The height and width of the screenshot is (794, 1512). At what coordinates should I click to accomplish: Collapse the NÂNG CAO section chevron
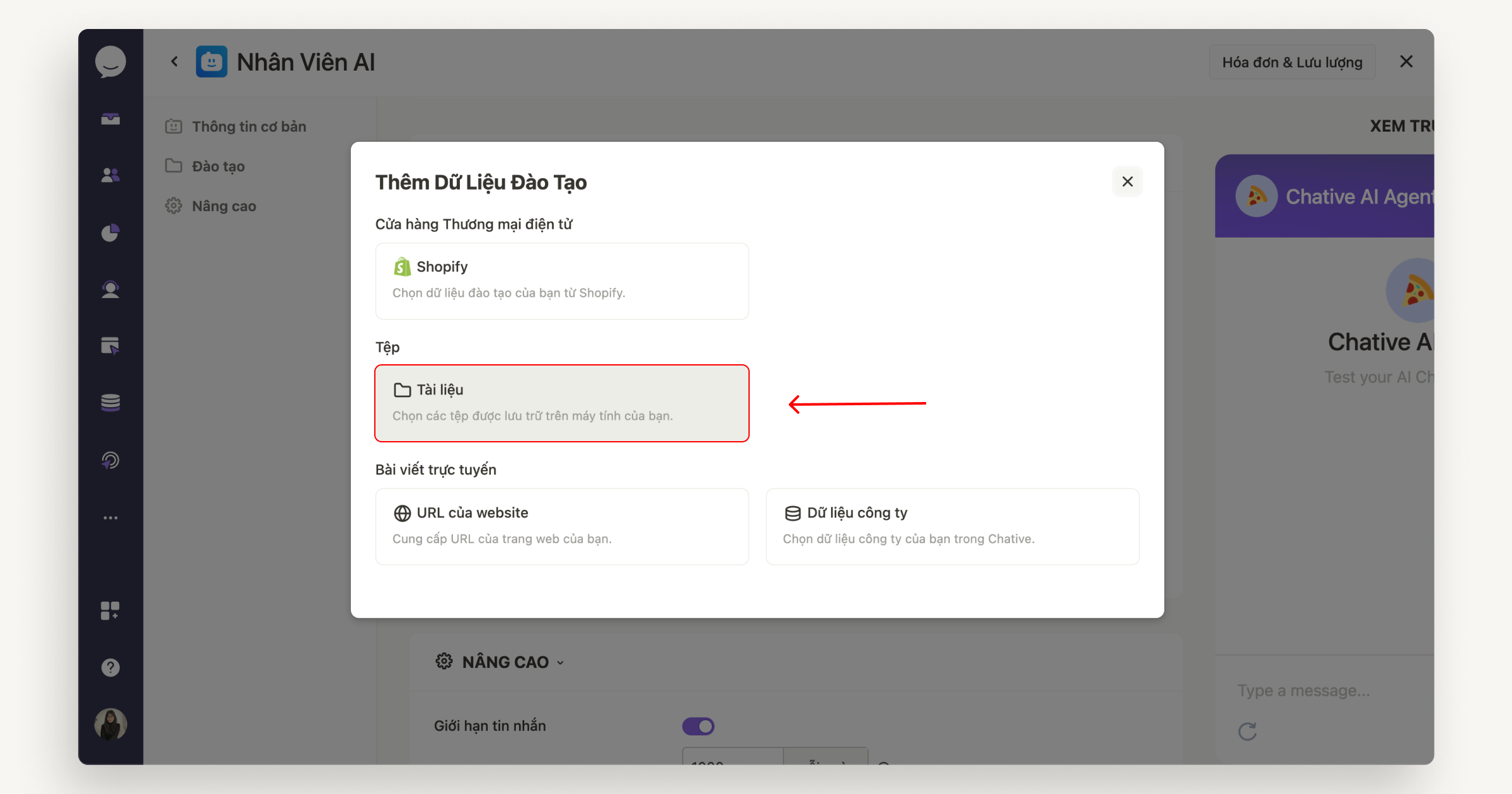[x=561, y=663]
